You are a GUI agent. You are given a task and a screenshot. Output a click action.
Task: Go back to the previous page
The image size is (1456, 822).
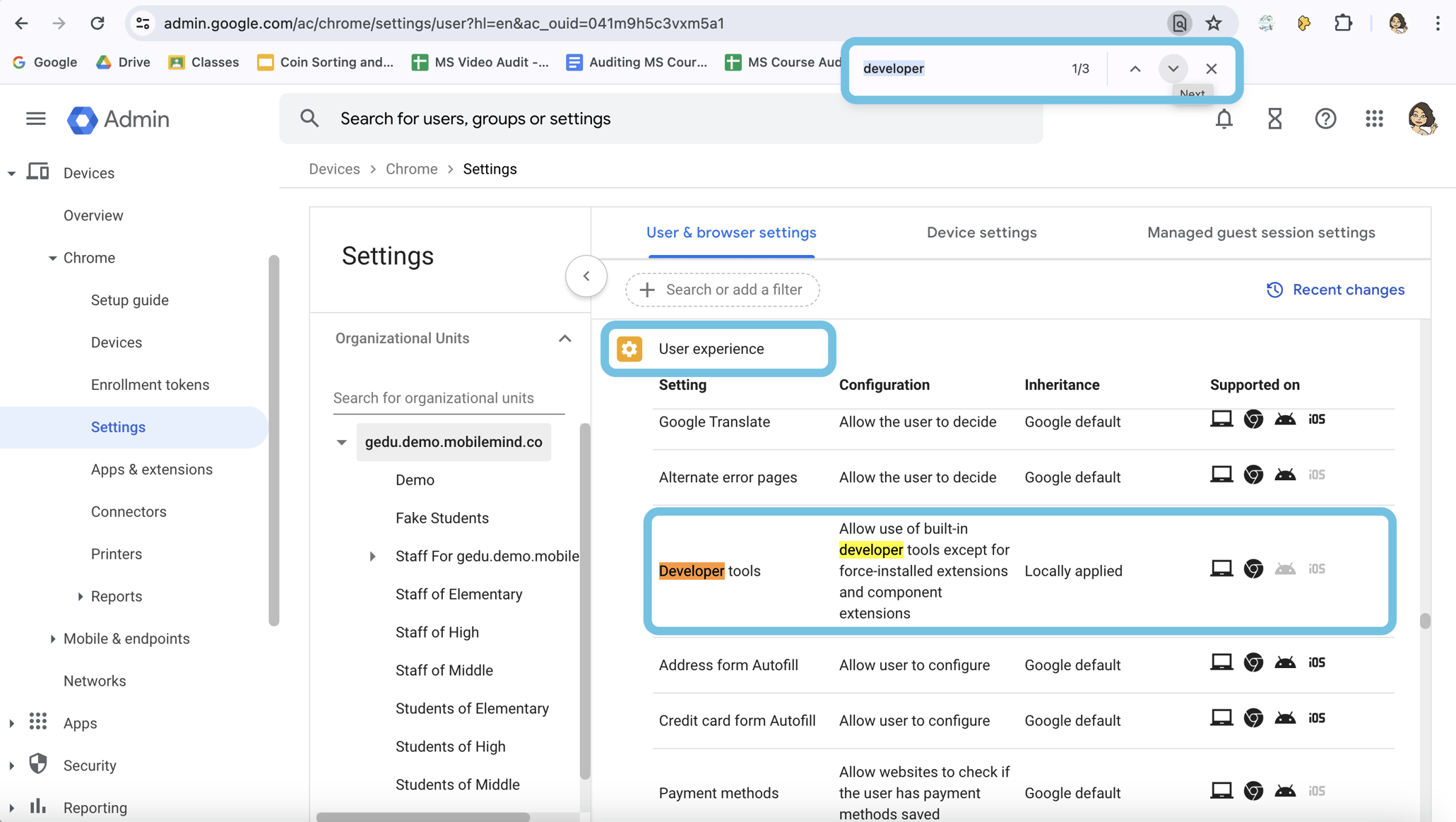tap(21, 23)
